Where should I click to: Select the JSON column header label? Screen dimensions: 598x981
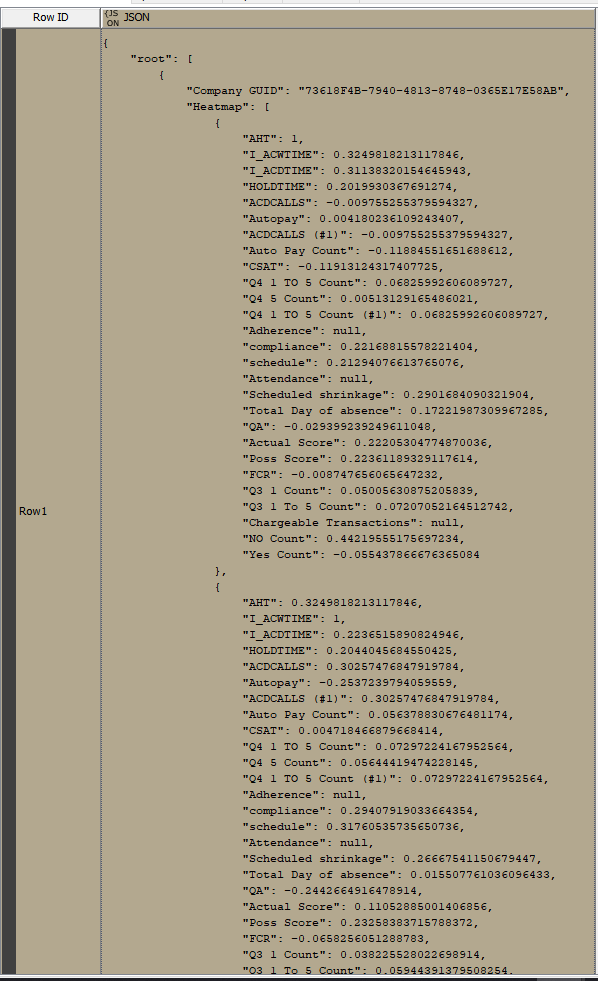tap(136, 18)
